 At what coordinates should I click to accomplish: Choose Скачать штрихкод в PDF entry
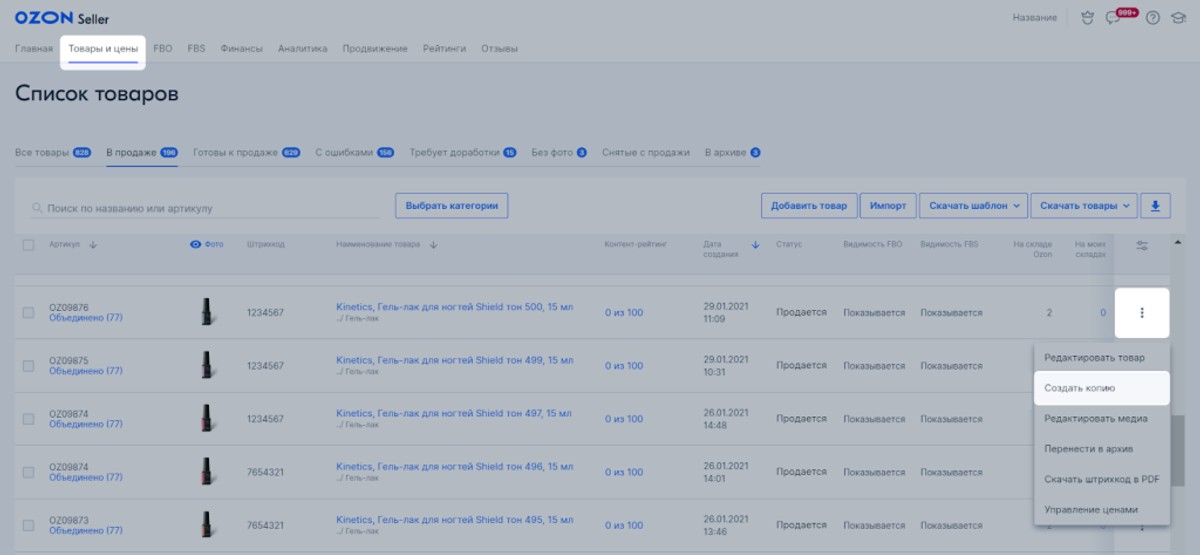click(1101, 479)
